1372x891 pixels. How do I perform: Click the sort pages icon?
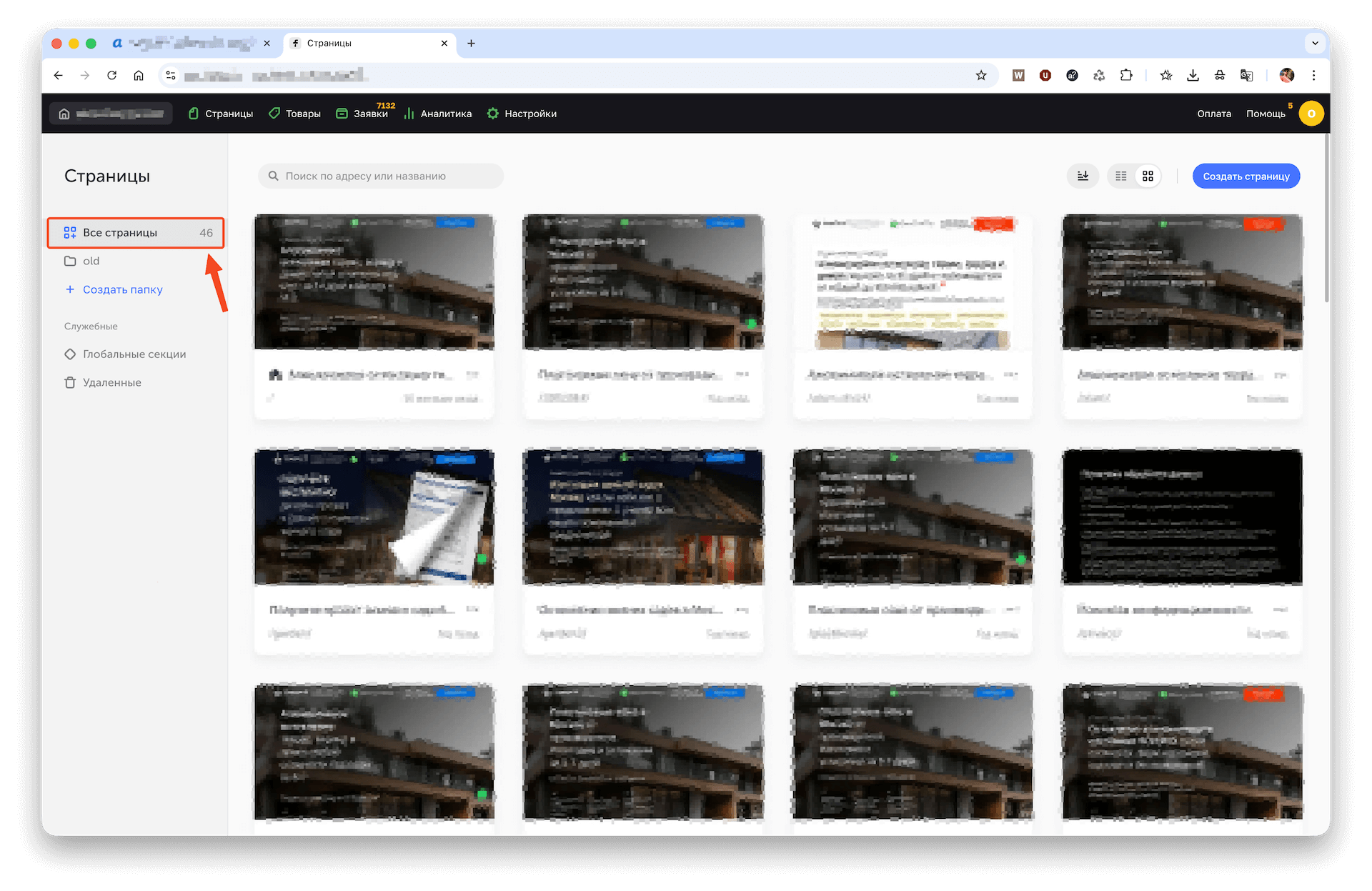(1083, 176)
